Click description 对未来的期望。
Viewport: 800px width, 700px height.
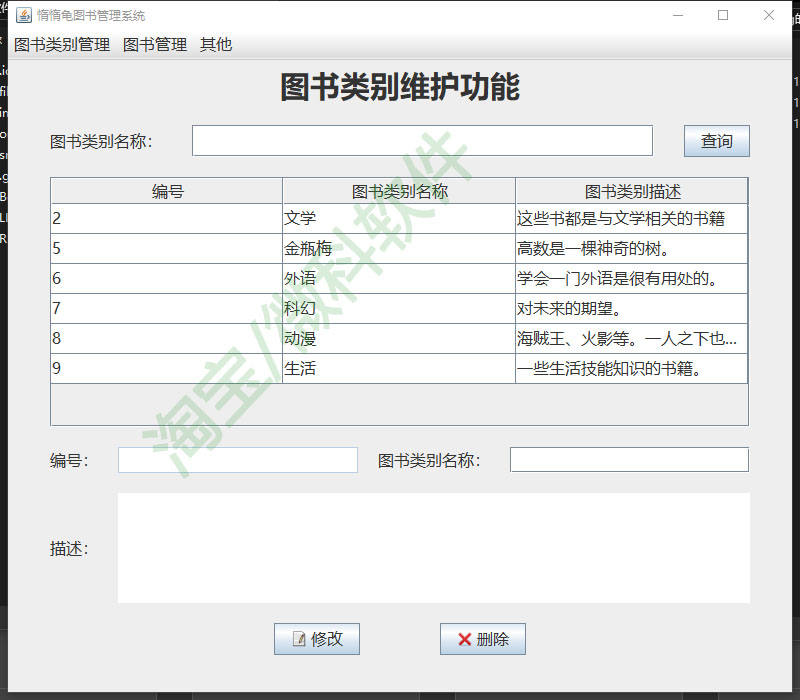point(632,309)
